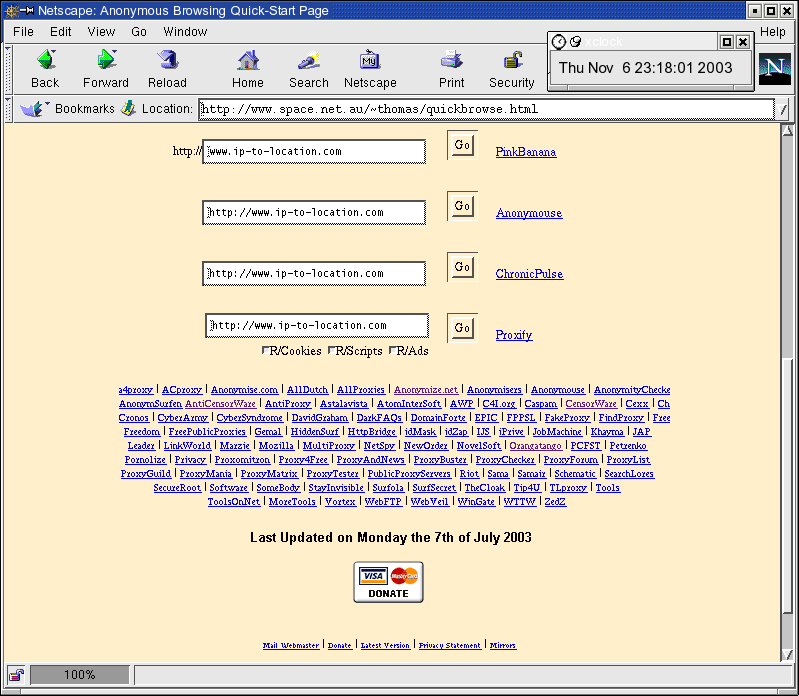Viewport: 799px width, 696px height.
Task: Open My Netscape toolbar icon
Action: point(370,60)
